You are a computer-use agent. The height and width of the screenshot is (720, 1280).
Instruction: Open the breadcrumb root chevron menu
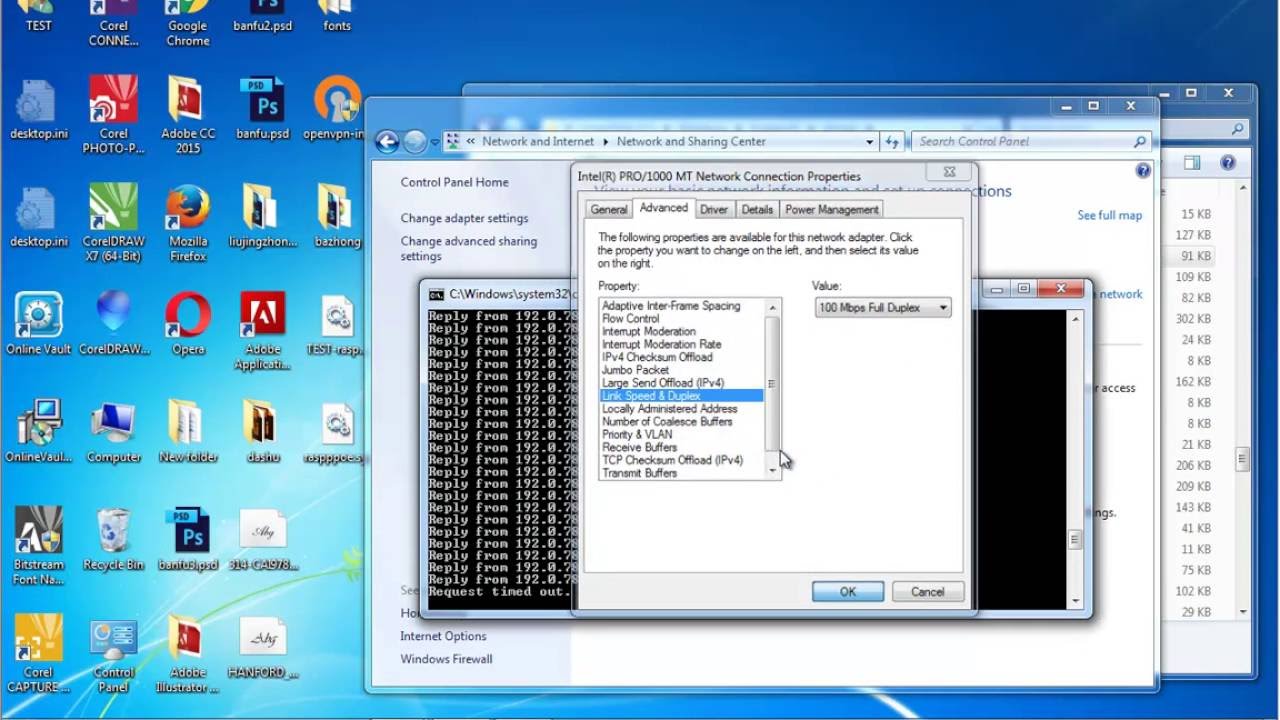point(471,142)
